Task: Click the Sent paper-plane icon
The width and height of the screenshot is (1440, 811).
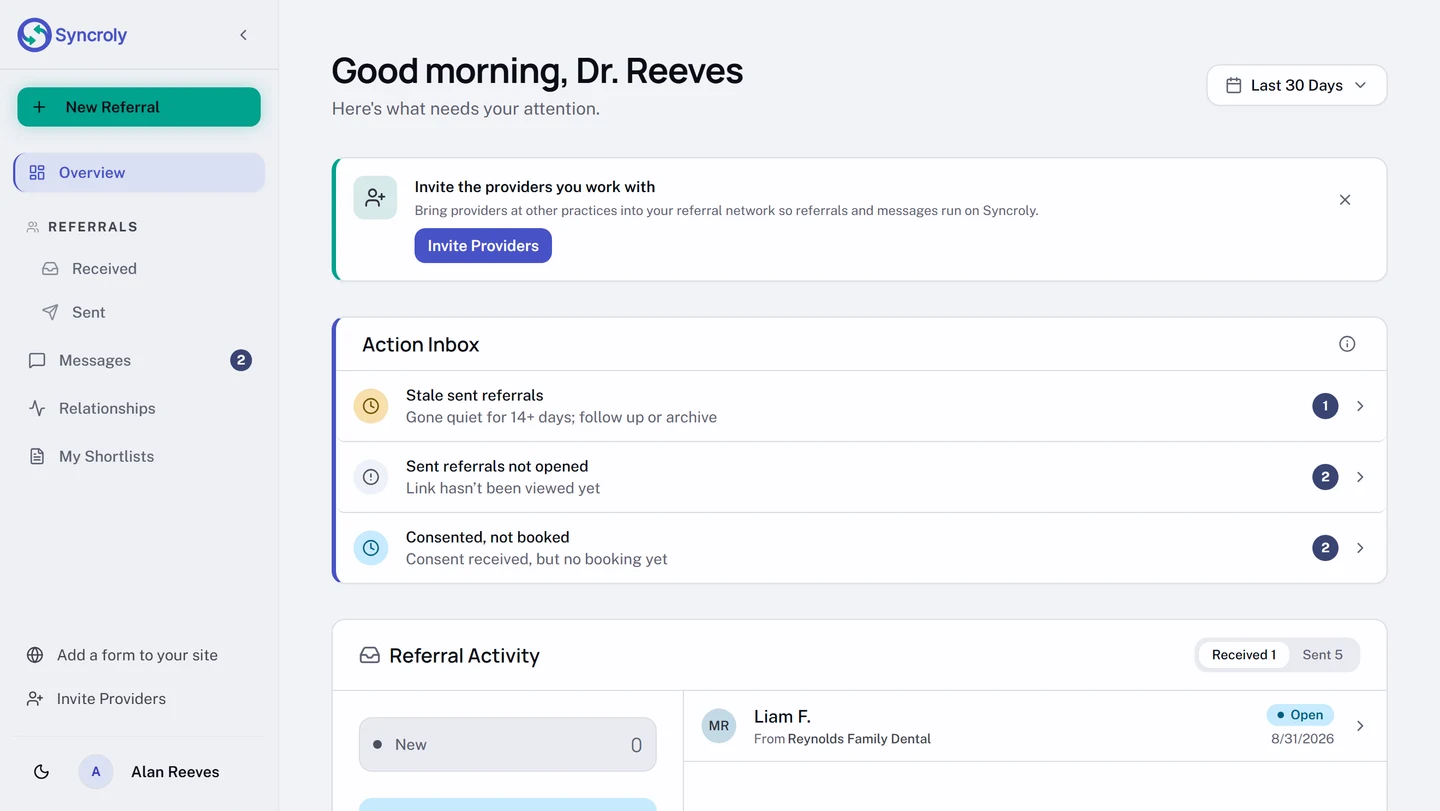Action: click(x=50, y=312)
